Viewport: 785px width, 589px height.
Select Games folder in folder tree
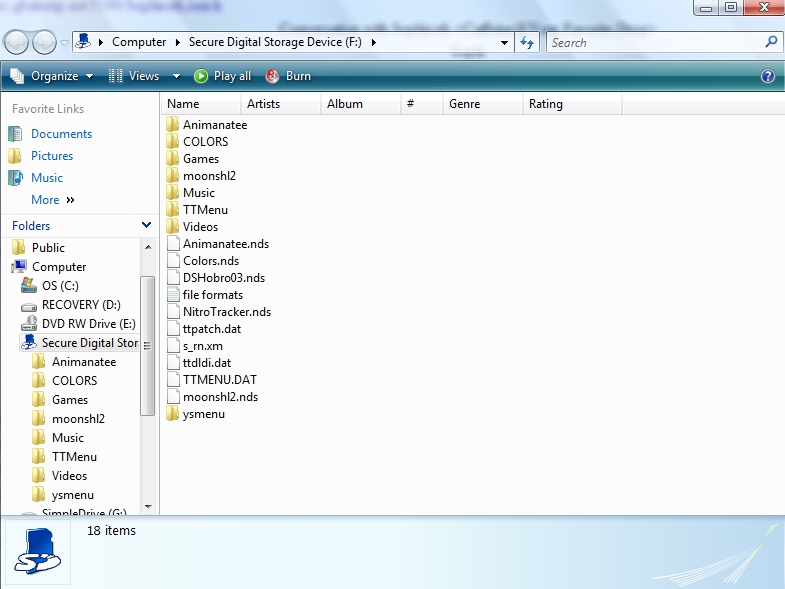coord(70,400)
